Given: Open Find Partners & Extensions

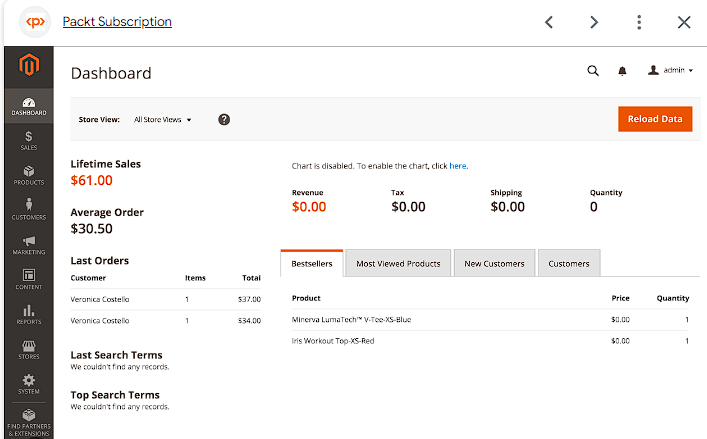Looking at the screenshot, I should click(29, 422).
